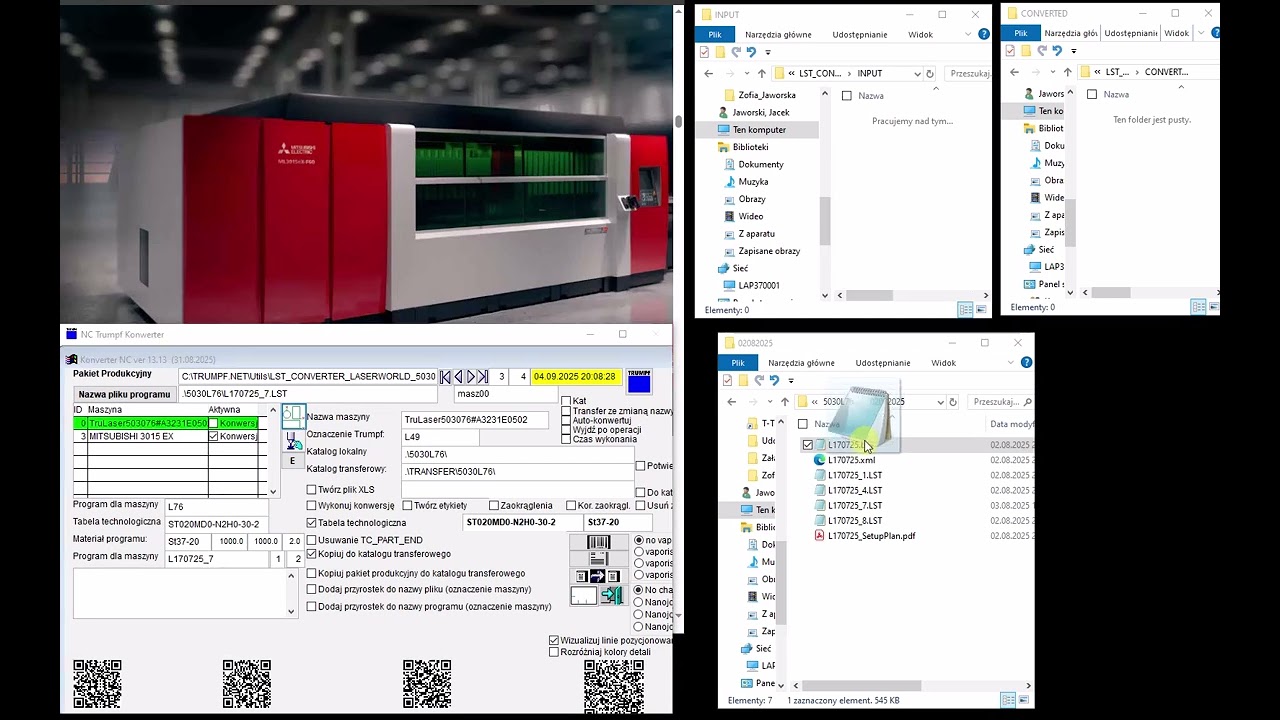Click the laser head icon below layout icon
Viewport: 1280px width, 720px height.
(x=293, y=440)
